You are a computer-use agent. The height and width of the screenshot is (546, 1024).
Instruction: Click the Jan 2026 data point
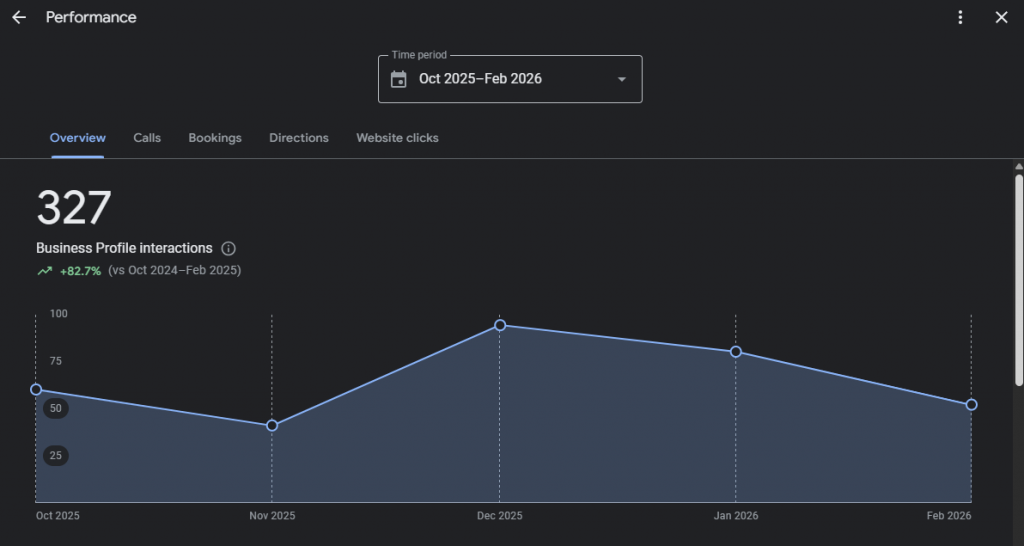(736, 351)
